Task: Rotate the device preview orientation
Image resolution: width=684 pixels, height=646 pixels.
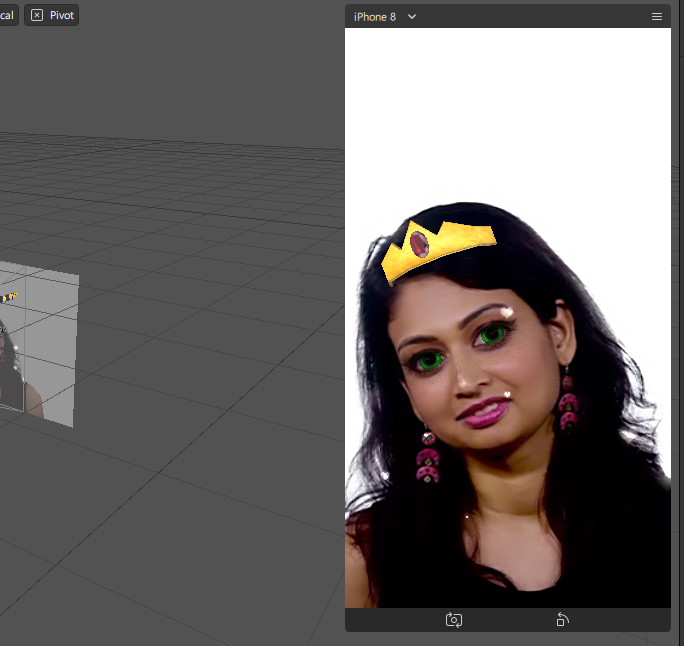Action: (562, 619)
